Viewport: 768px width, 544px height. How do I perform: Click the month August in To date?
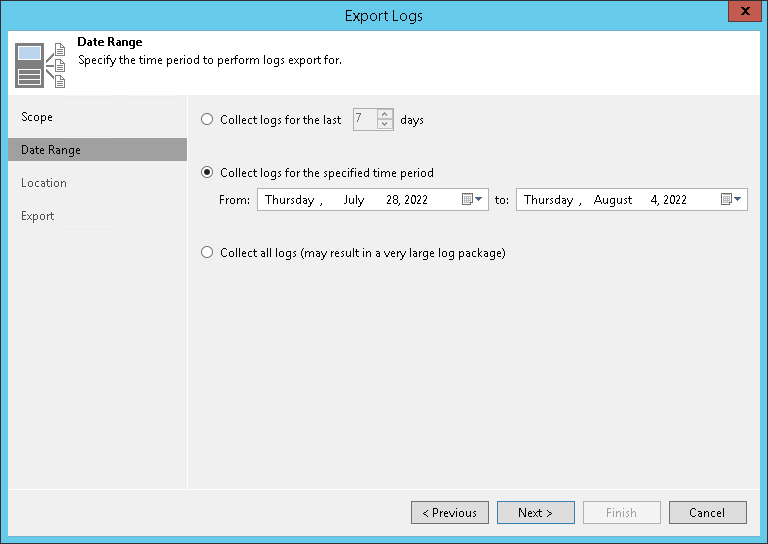coord(613,200)
